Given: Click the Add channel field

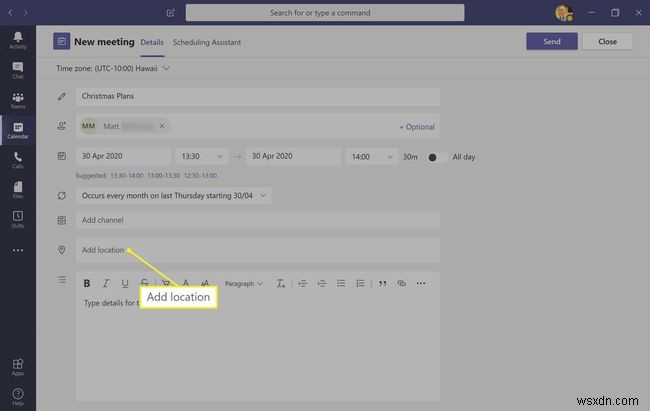Looking at the screenshot, I should (x=258, y=220).
